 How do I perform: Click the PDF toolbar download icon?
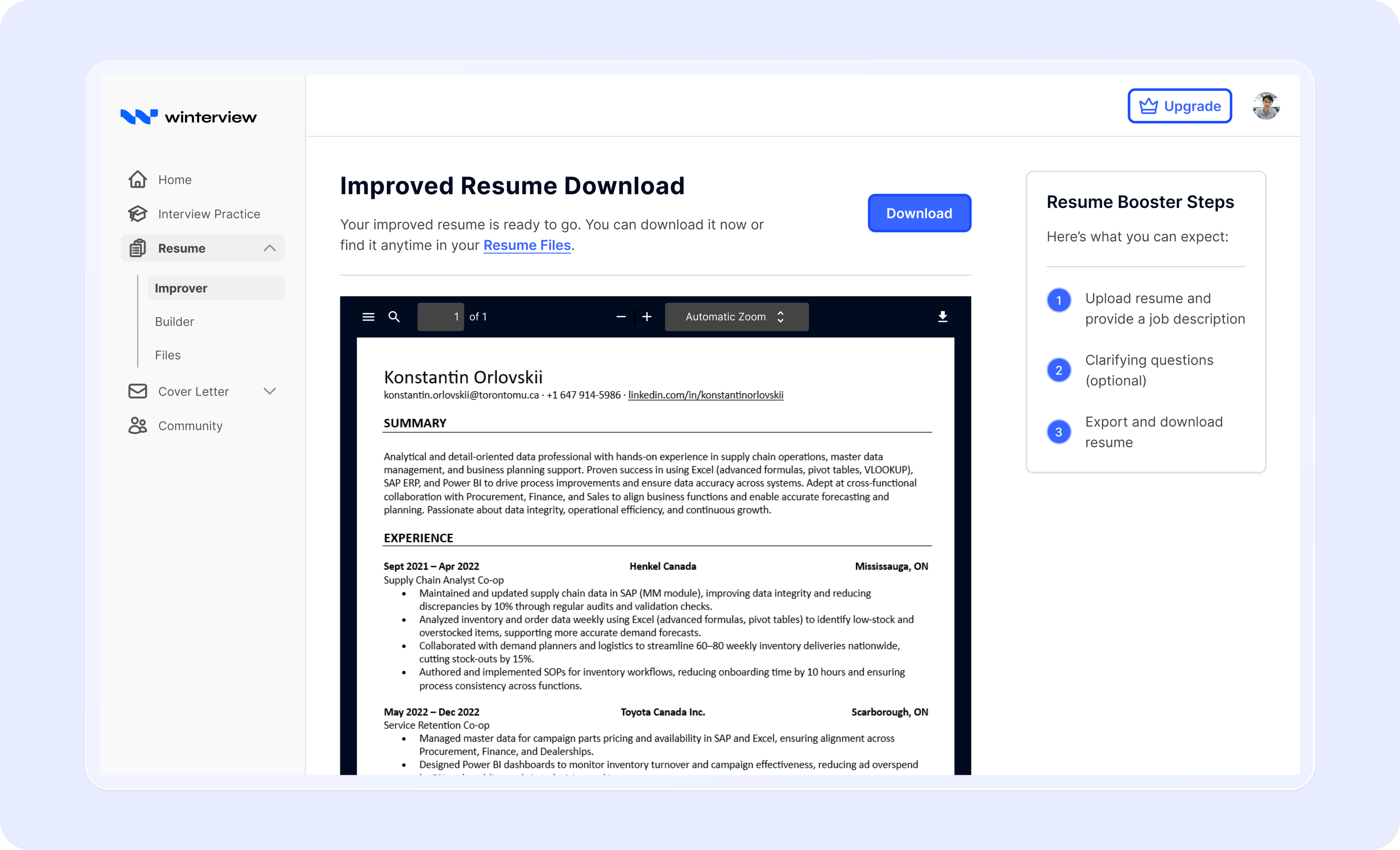[x=943, y=316]
